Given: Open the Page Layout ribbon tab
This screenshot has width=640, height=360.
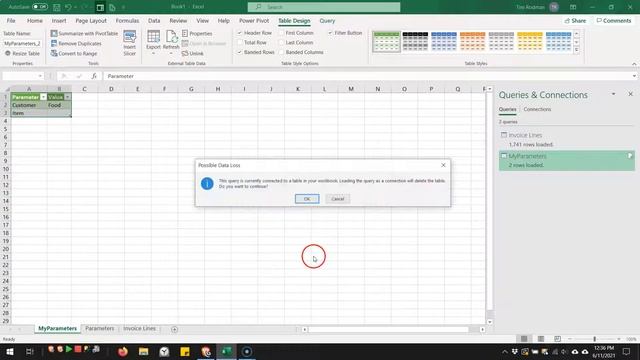Looking at the screenshot, I should coord(91,20).
